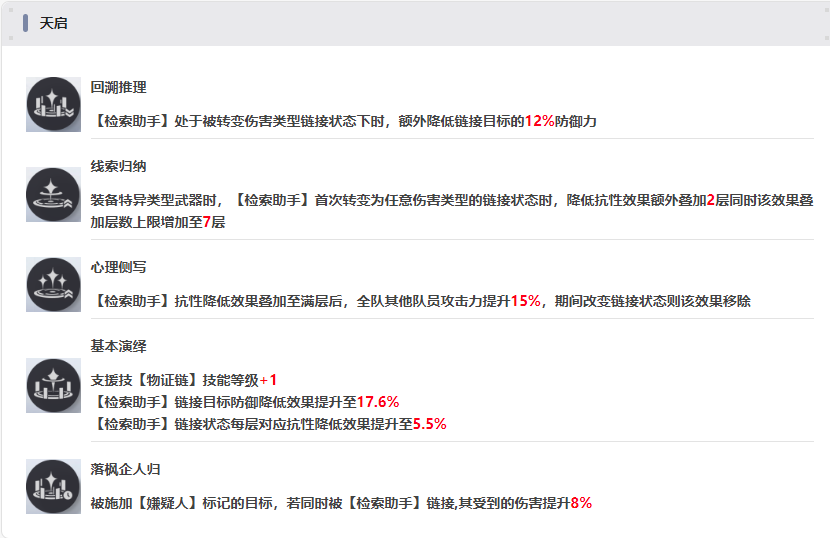Select the 落枫企人归 title text
The image size is (830, 538).
pyautogui.click(x=125, y=469)
